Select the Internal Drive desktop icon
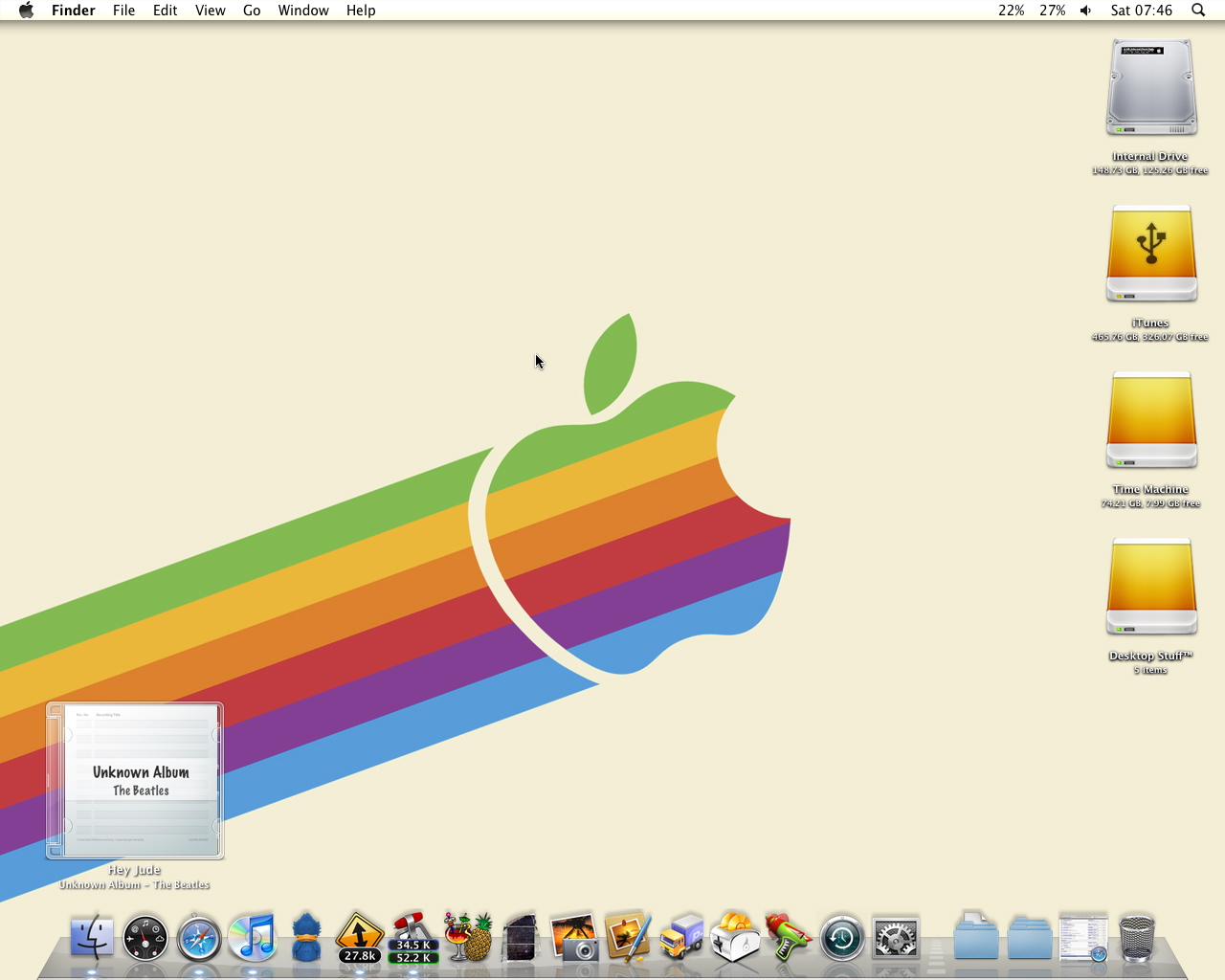Image resolution: width=1225 pixels, height=980 pixels. (1150, 88)
